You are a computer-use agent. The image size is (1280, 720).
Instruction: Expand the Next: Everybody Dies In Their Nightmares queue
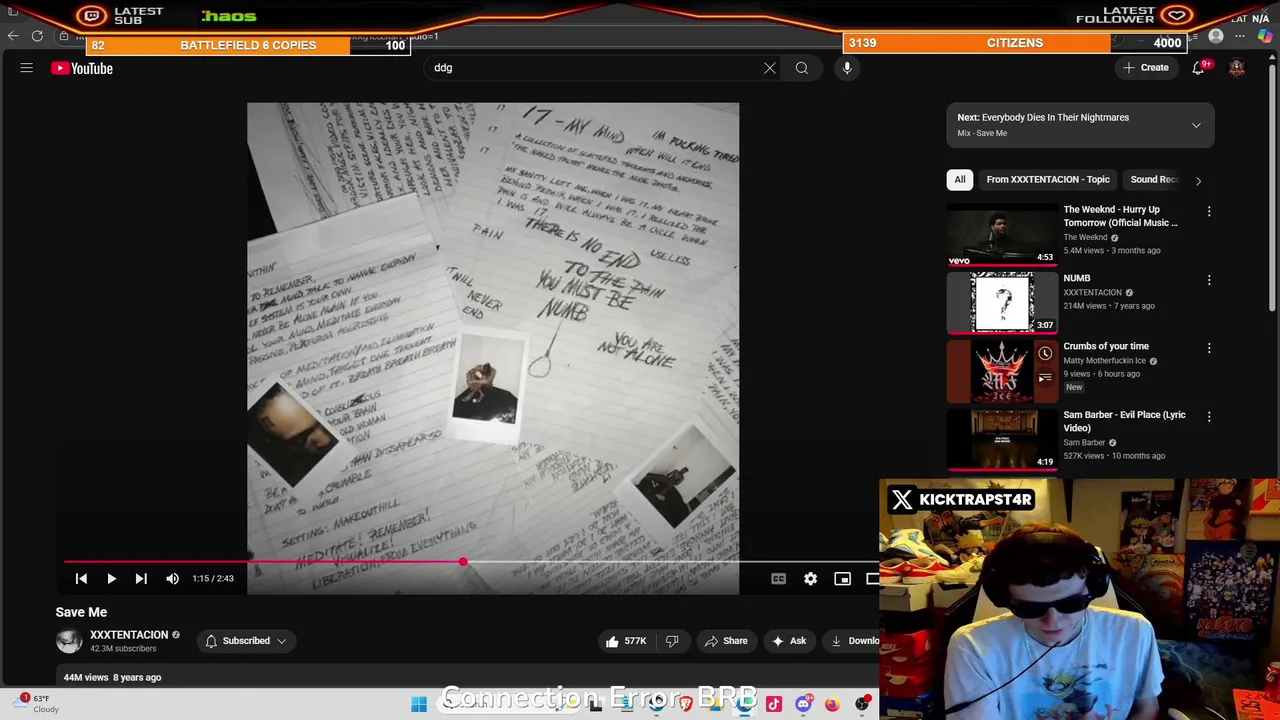1196,125
